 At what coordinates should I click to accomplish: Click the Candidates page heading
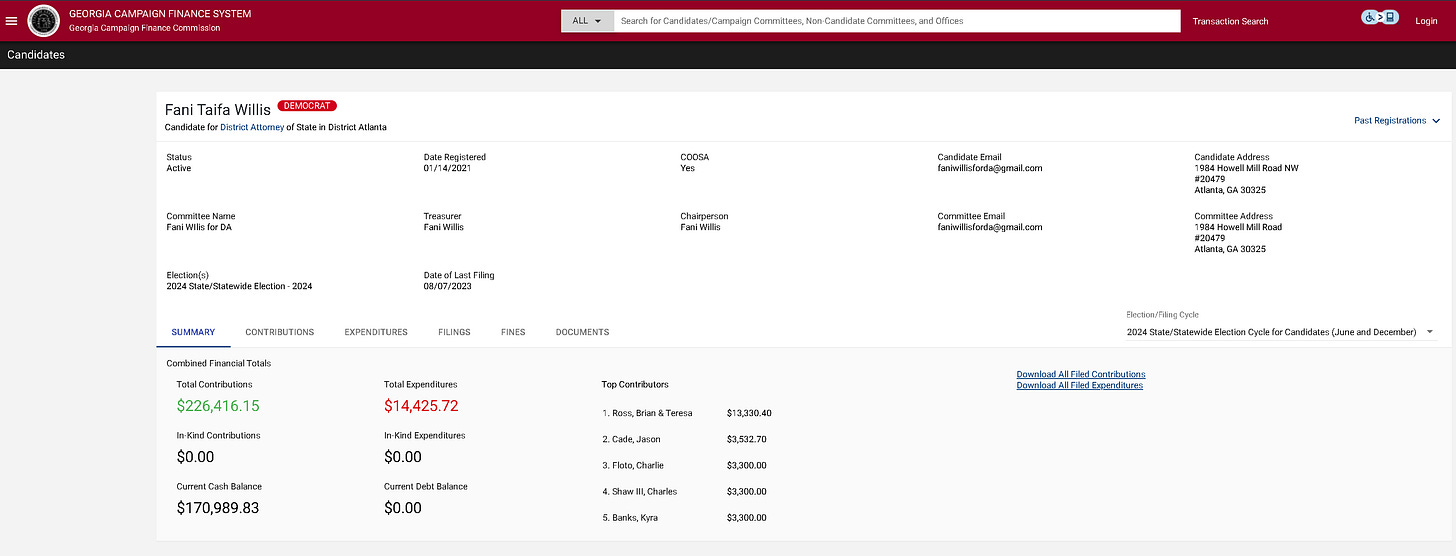pyautogui.click(x=36, y=55)
